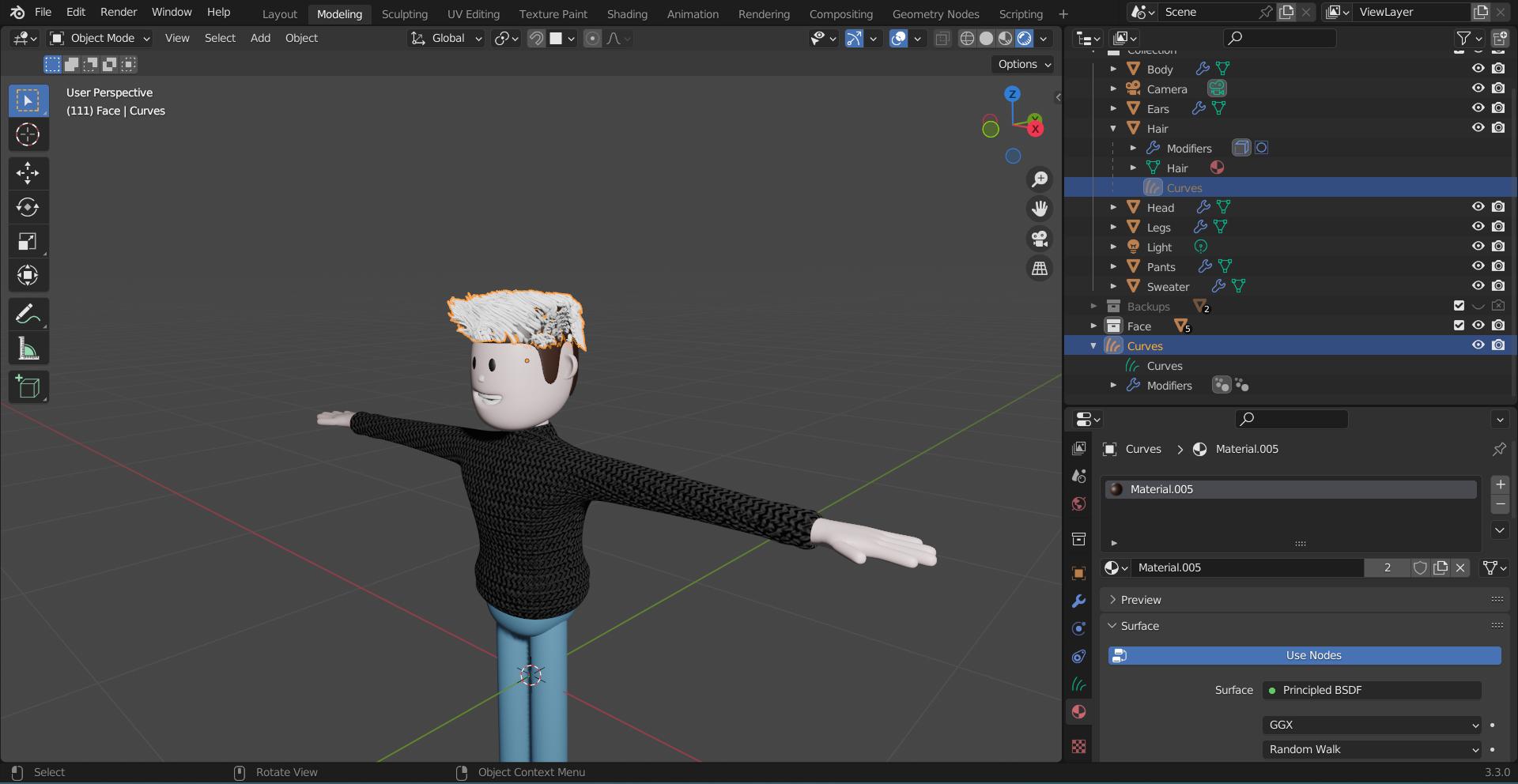1518x784 pixels.
Task: Hide the Head object in viewport
Action: [x=1478, y=207]
